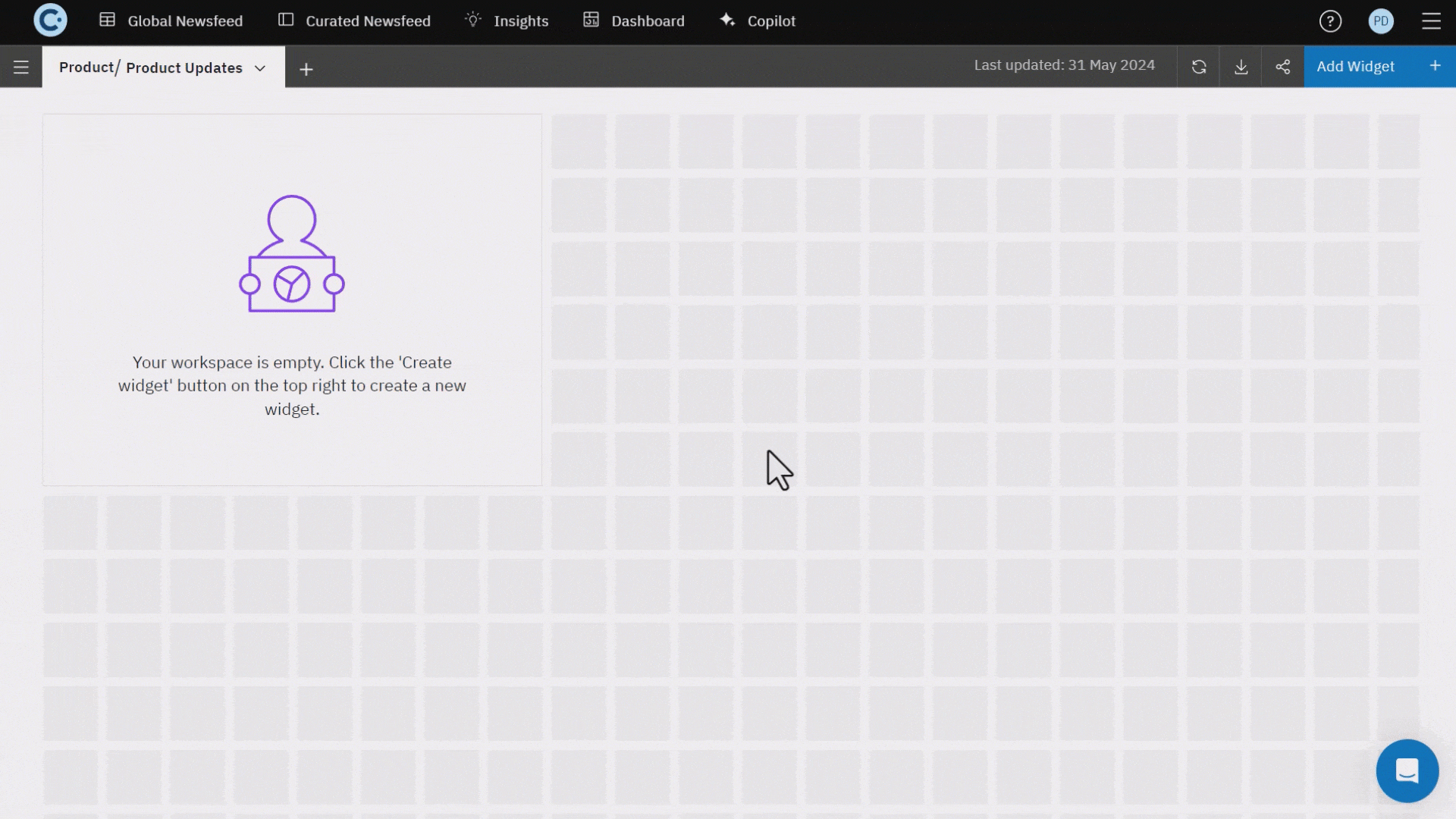
Task: Open the help question mark icon
Action: [x=1330, y=21]
